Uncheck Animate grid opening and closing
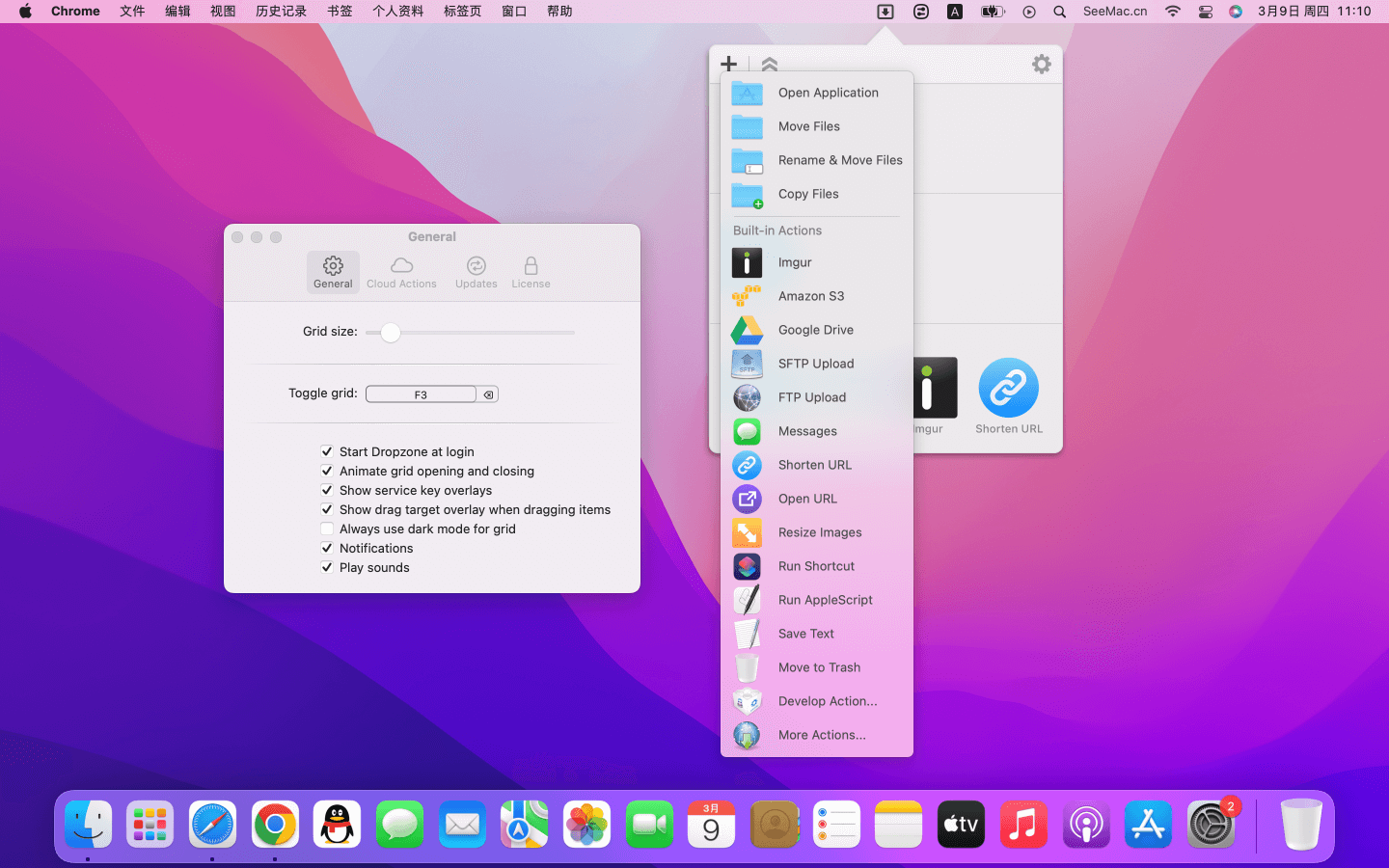 [327, 471]
